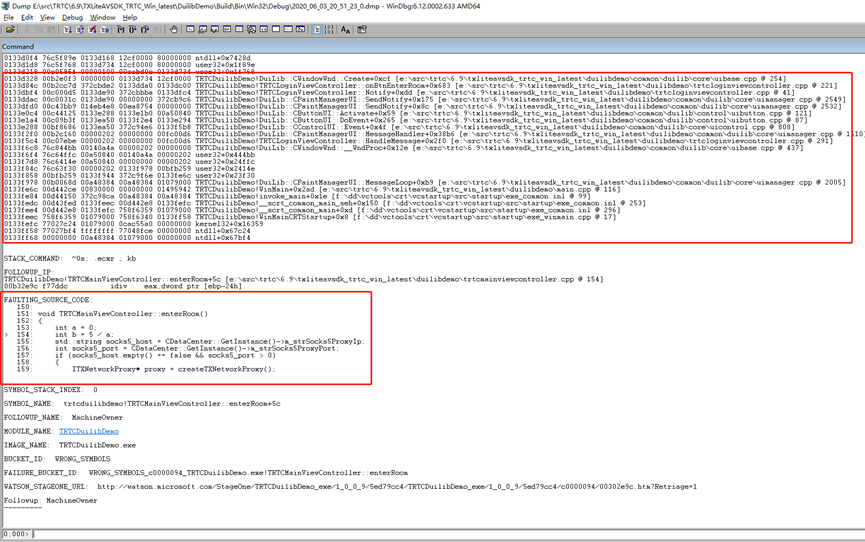The width and height of the screenshot is (865, 542).
Task: Click the Open source file icon
Action: pos(10,29)
